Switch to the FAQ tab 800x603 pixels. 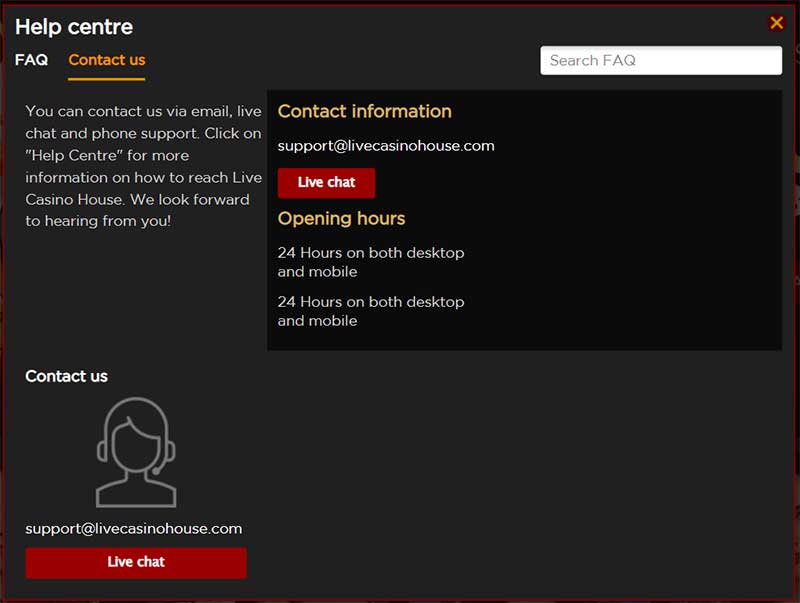32,60
